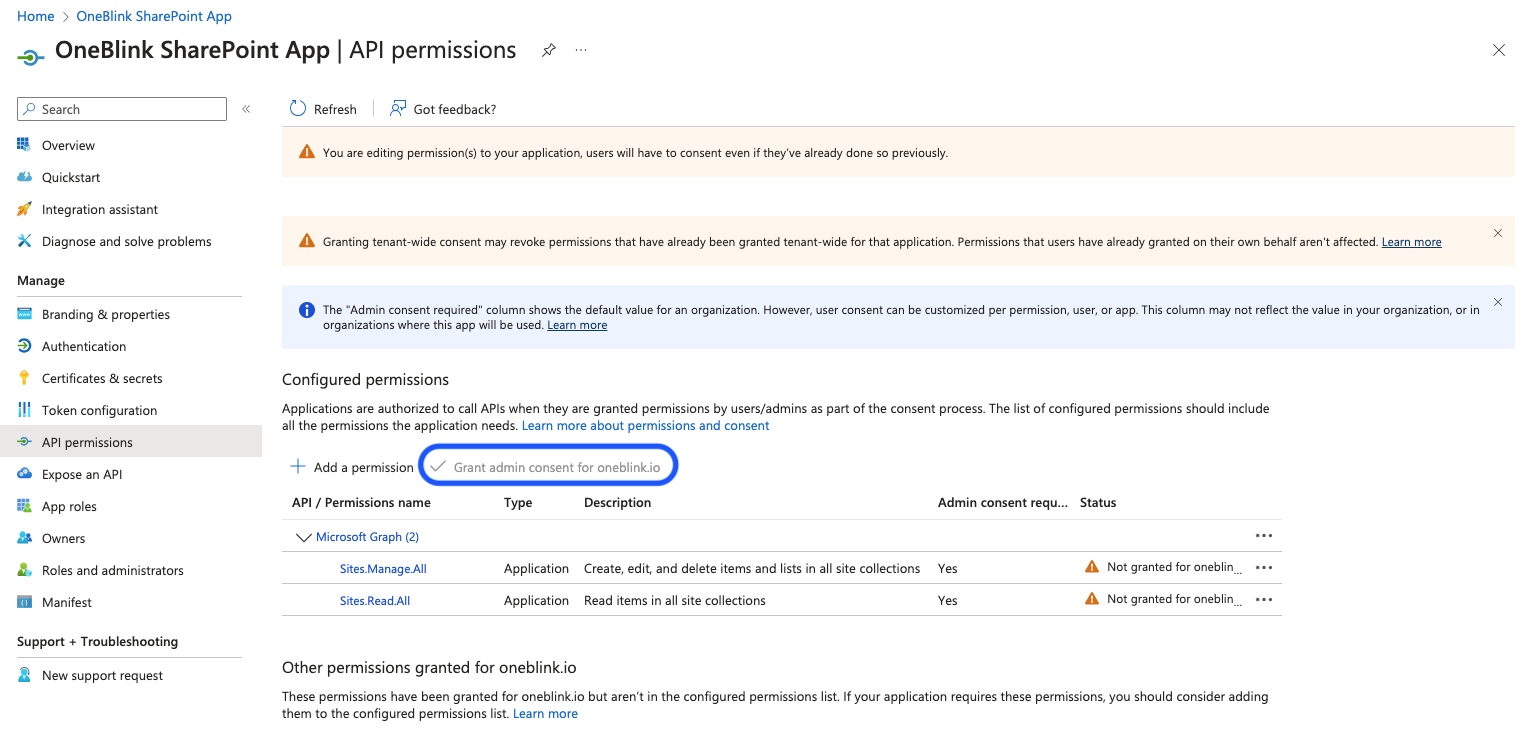Open API permissions in the Manage menu
Image resolution: width=1531 pixels, height=744 pixels.
pos(131,442)
